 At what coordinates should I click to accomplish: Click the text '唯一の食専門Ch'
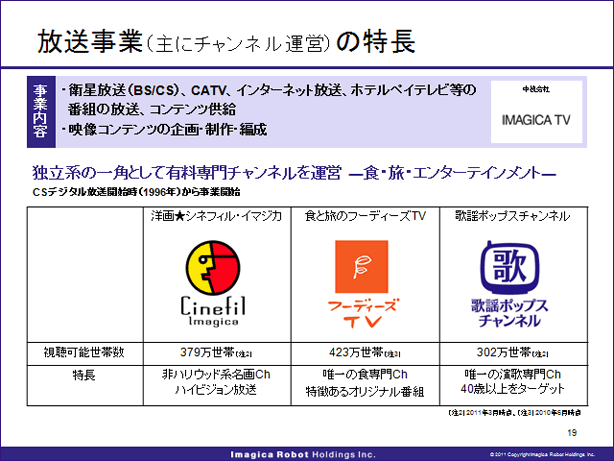coord(365,374)
